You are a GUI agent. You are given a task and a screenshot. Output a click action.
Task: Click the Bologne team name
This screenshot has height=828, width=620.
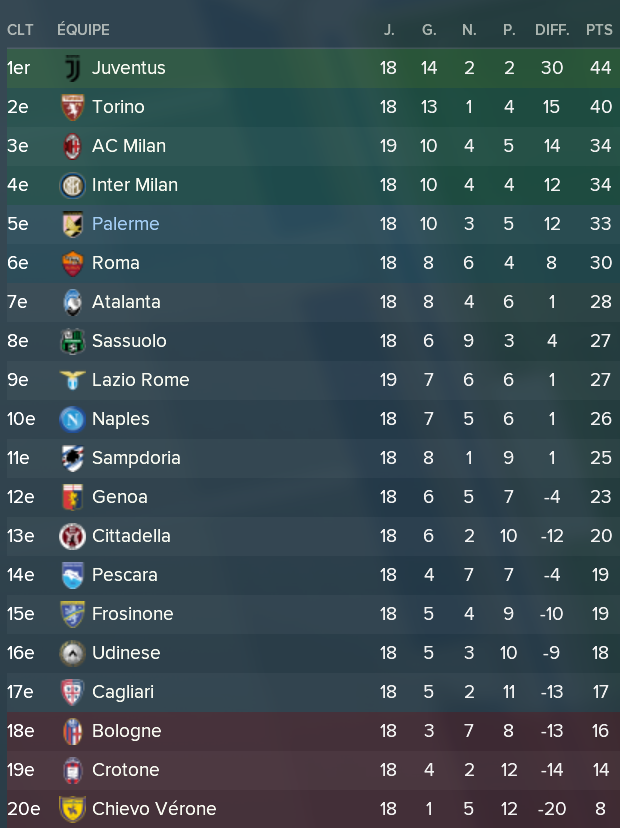point(127,731)
